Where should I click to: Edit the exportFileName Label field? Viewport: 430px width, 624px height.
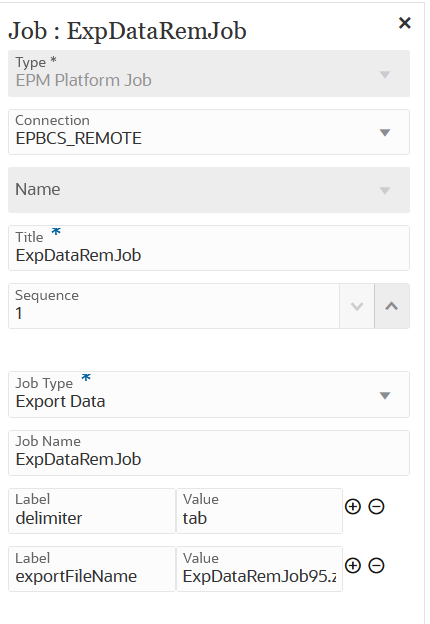coord(92,569)
